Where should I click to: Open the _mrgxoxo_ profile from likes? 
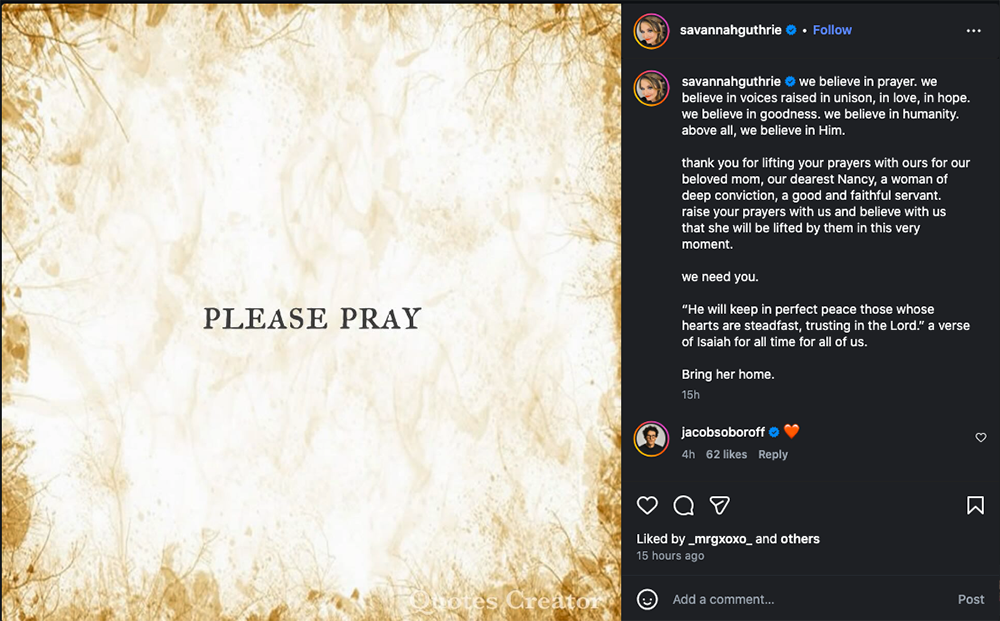pos(720,539)
